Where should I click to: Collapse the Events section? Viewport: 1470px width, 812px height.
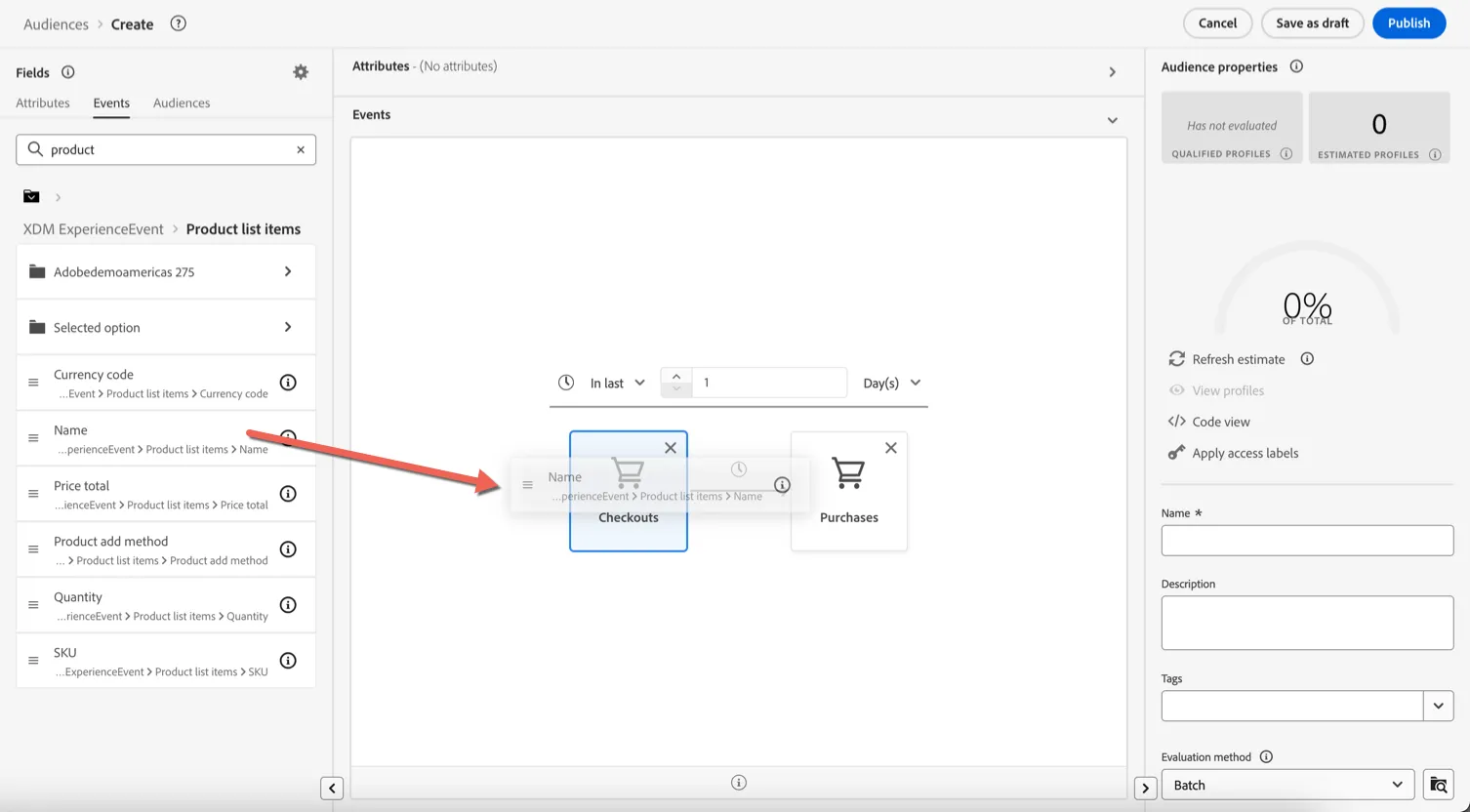point(1113,120)
